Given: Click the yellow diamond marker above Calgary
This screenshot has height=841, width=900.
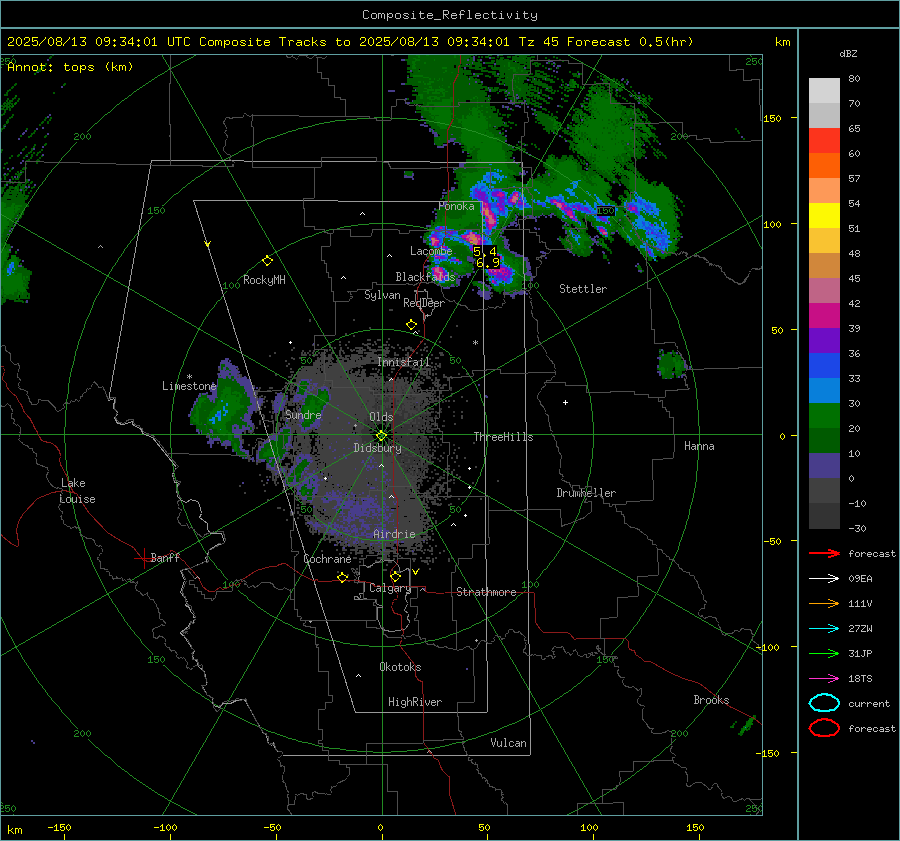Looking at the screenshot, I should pyautogui.click(x=395, y=576).
